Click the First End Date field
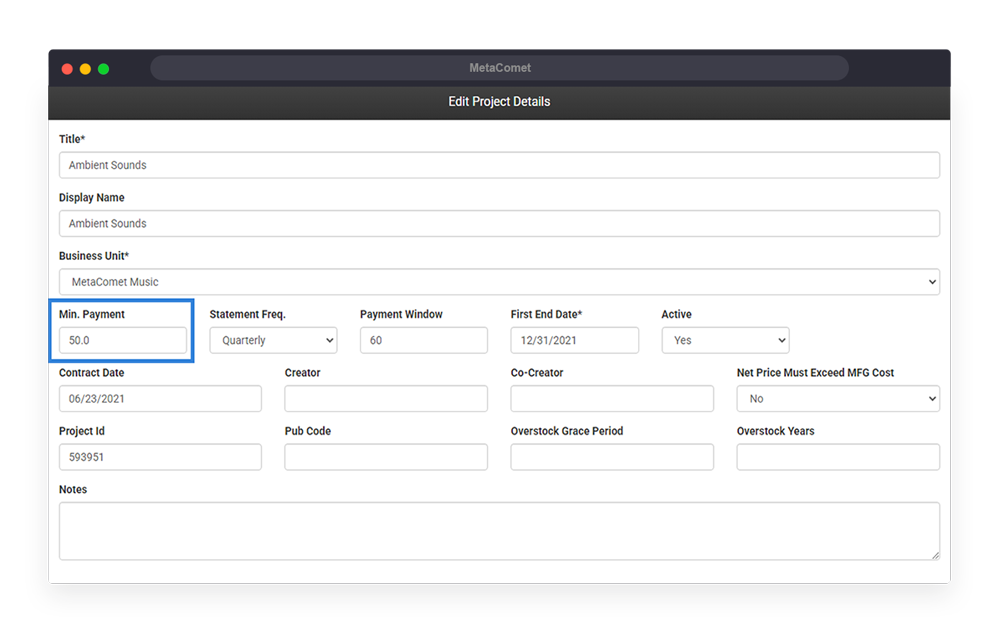 point(575,341)
